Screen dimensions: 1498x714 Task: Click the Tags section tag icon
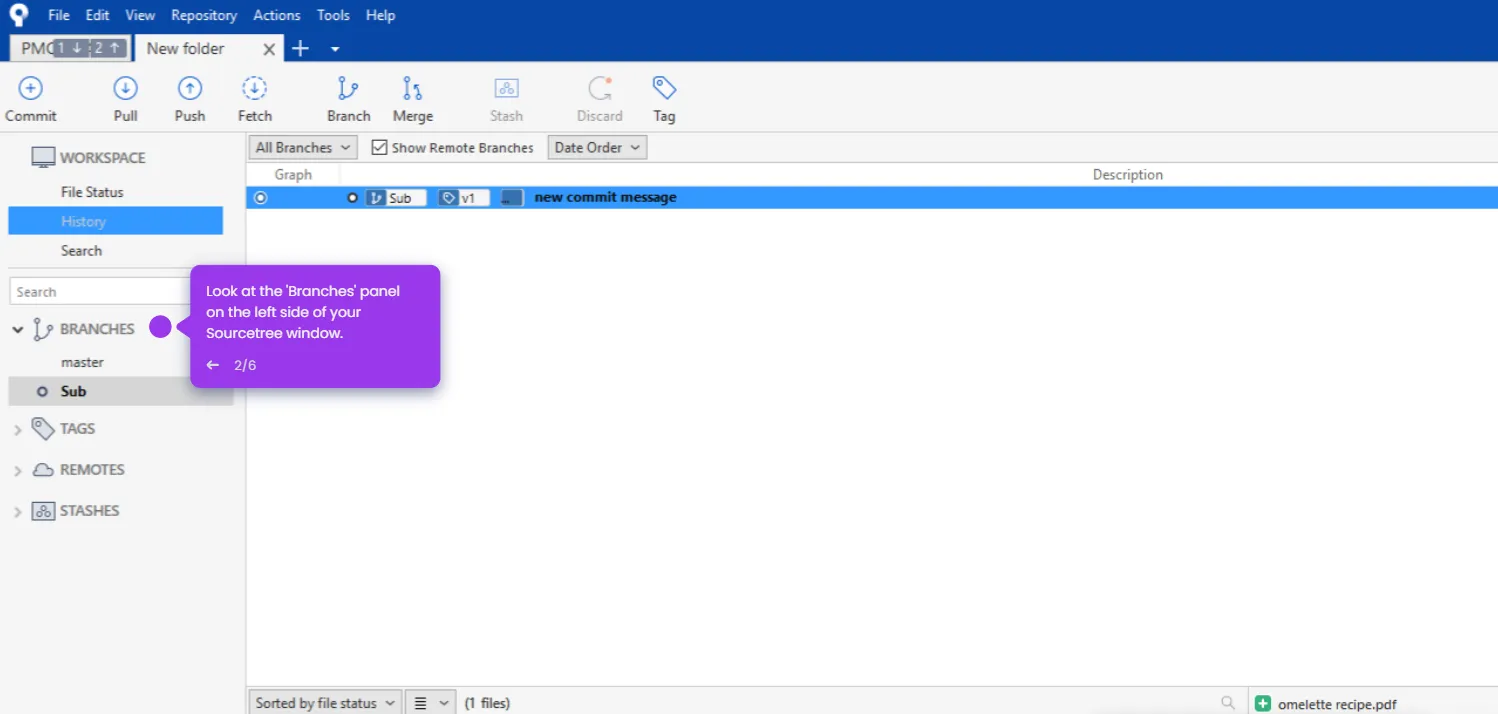43,428
